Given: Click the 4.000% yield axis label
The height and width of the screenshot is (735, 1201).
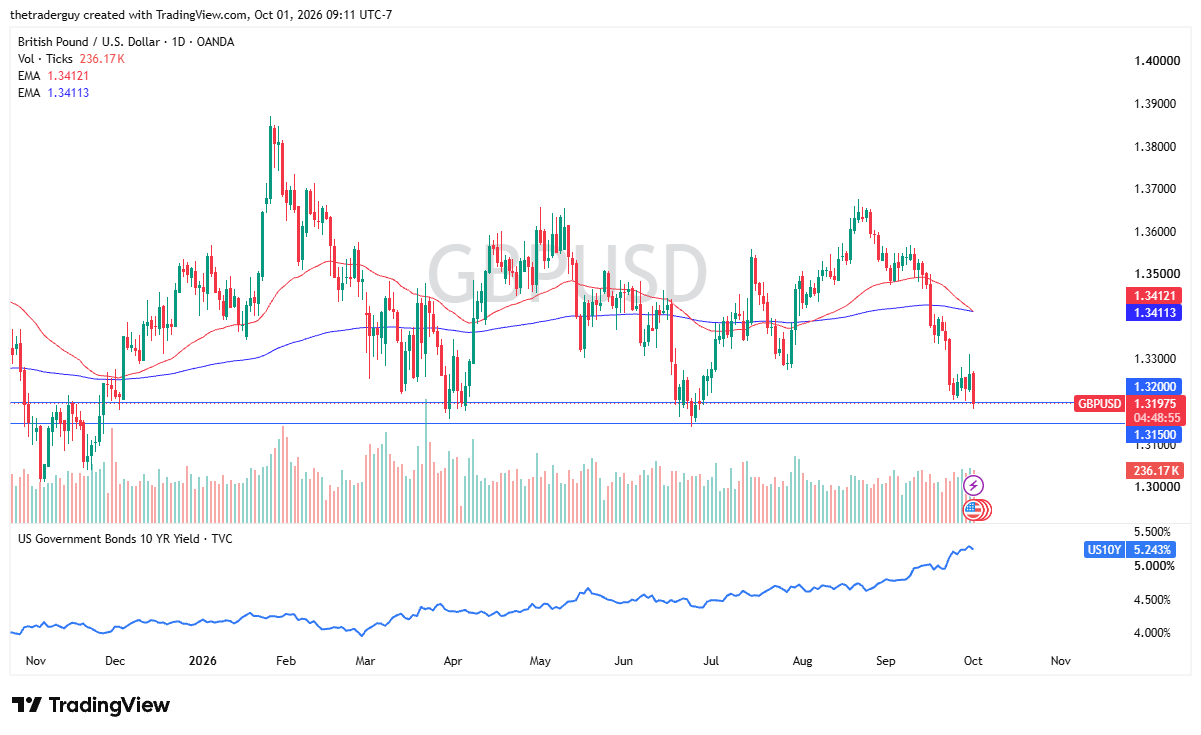Looking at the screenshot, I should pos(1151,633).
